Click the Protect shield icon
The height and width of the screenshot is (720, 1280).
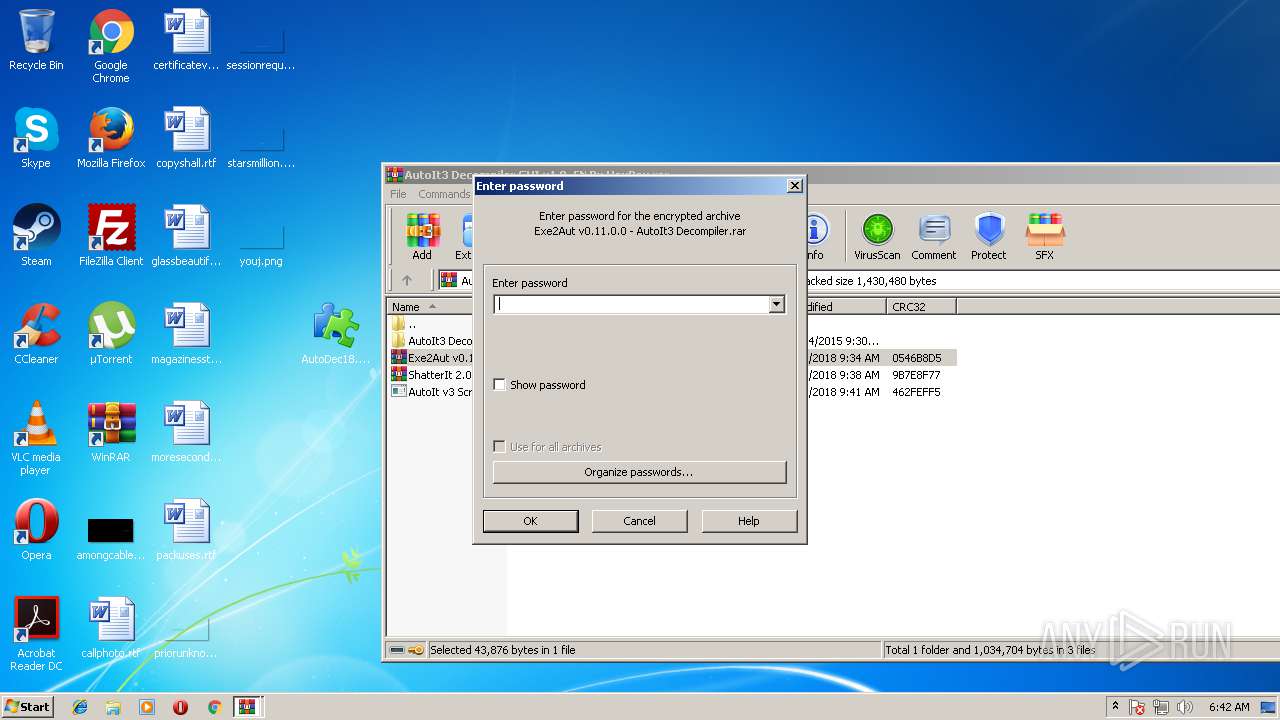(988, 237)
